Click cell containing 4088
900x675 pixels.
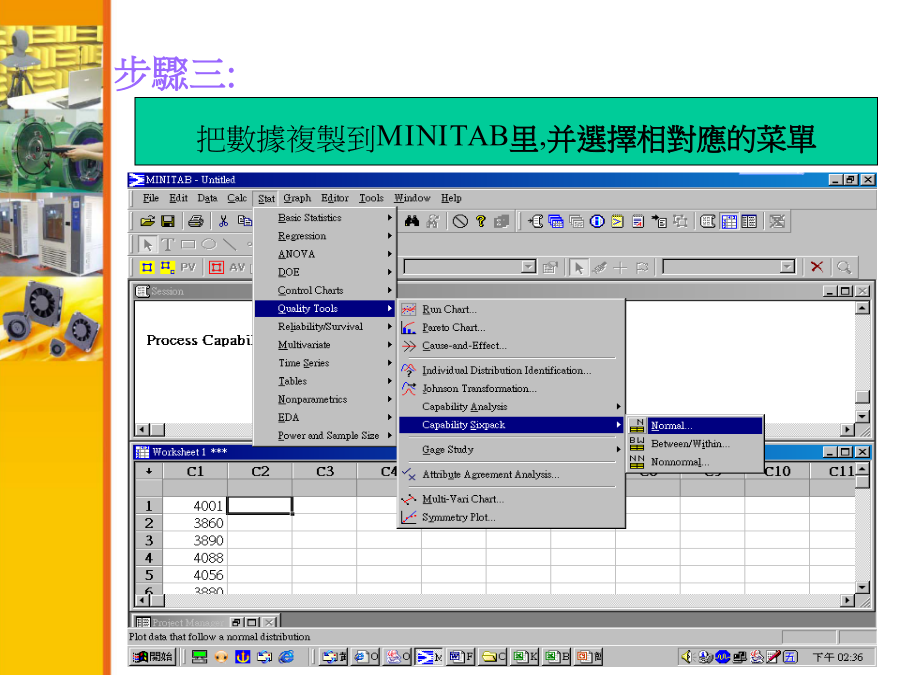click(195, 558)
